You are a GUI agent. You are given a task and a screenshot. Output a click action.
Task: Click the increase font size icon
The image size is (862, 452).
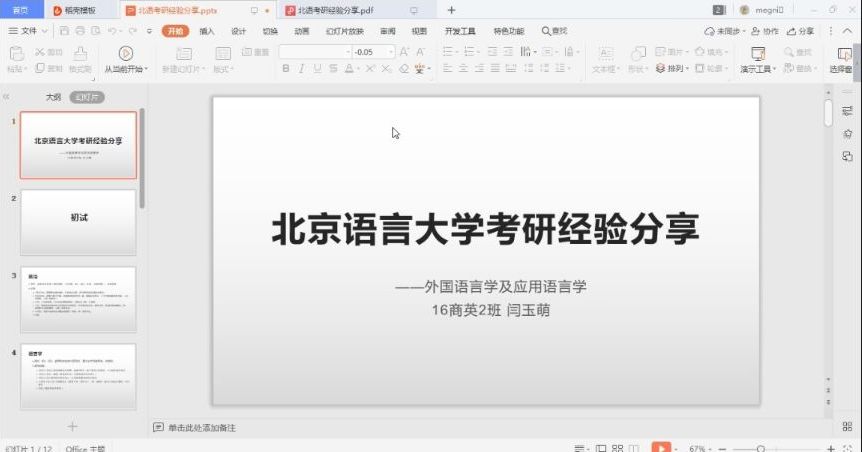pyautogui.click(x=404, y=51)
